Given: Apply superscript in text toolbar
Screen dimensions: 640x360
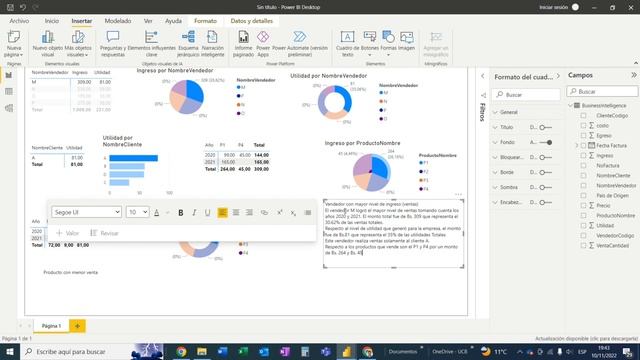Looking at the screenshot, I should (280, 212).
